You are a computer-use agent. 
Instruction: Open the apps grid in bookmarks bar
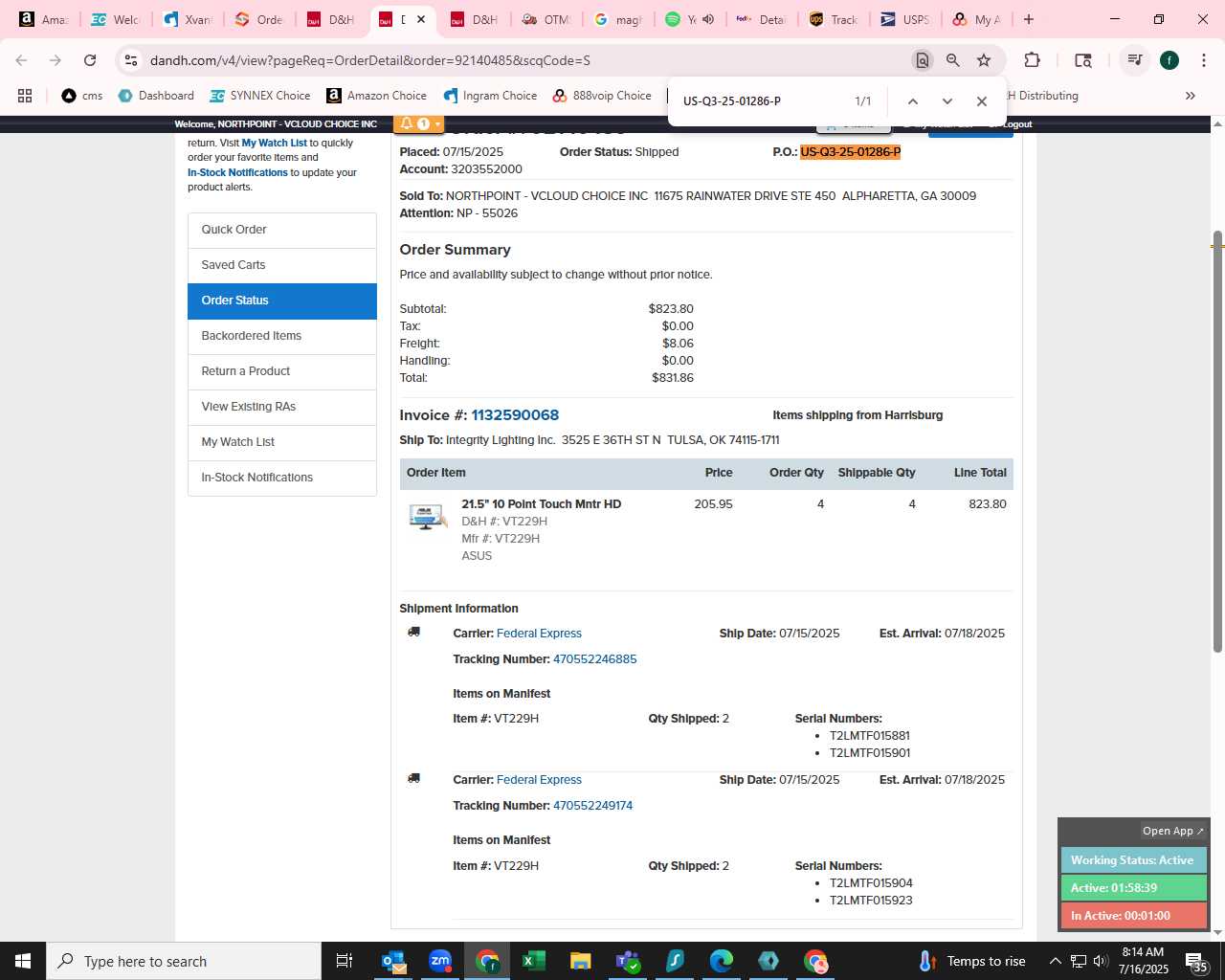click(x=25, y=96)
